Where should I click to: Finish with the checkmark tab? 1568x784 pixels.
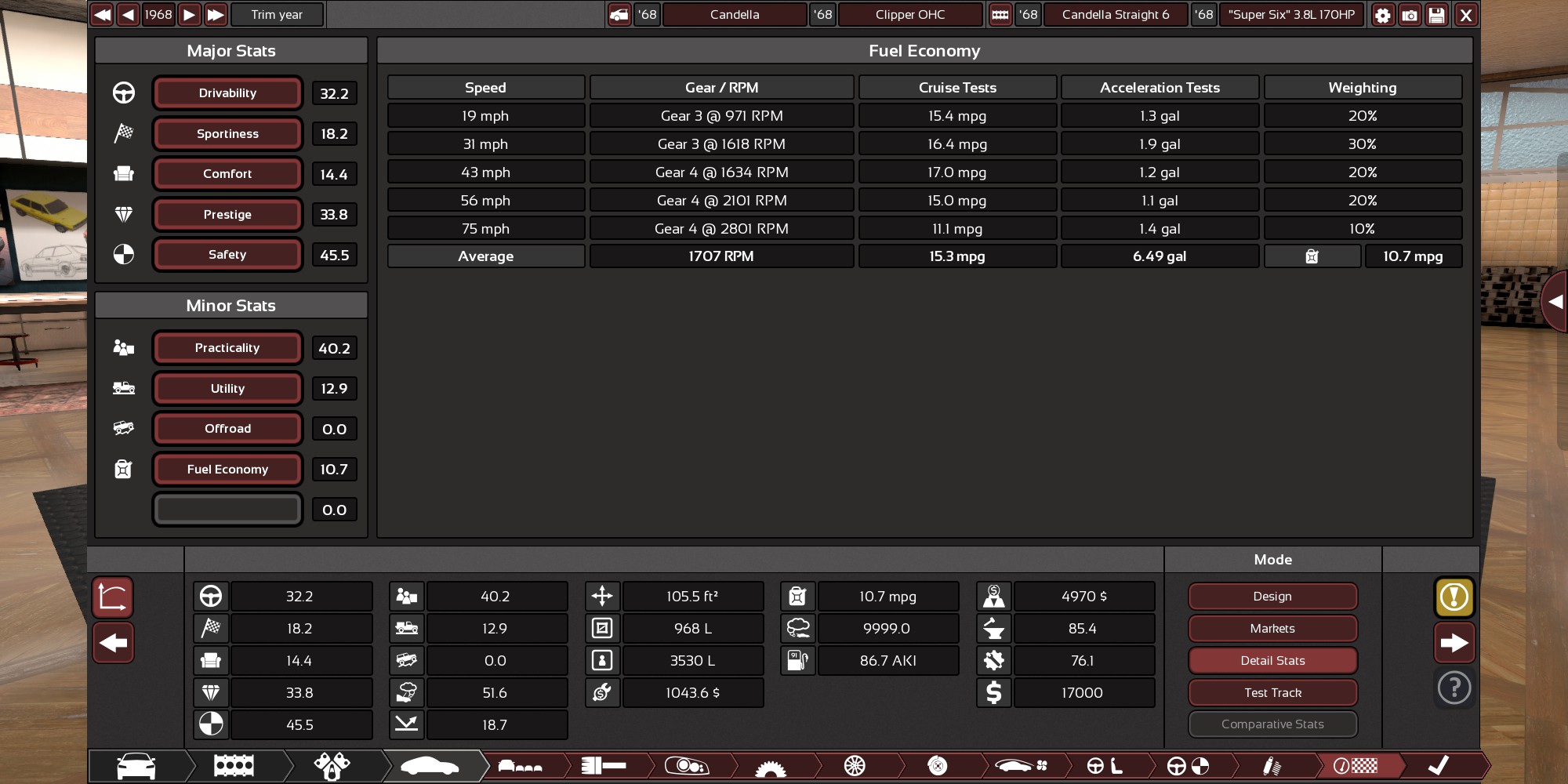[x=1439, y=766]
